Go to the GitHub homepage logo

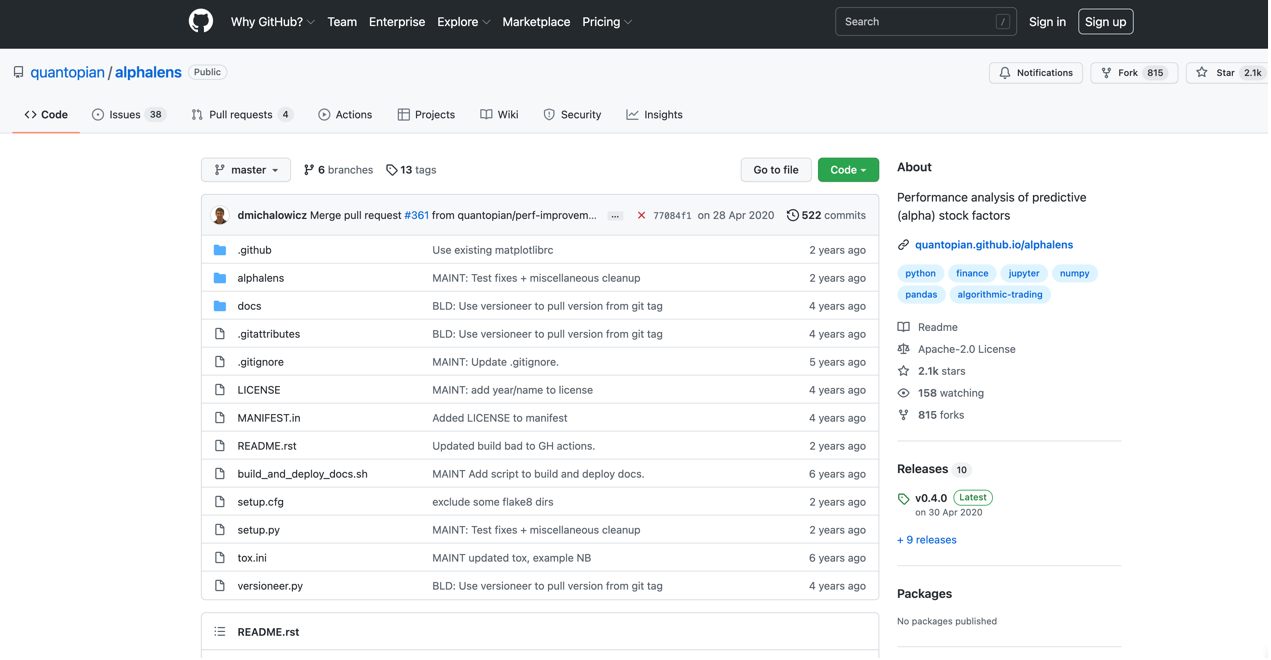(x=201, y=21)
